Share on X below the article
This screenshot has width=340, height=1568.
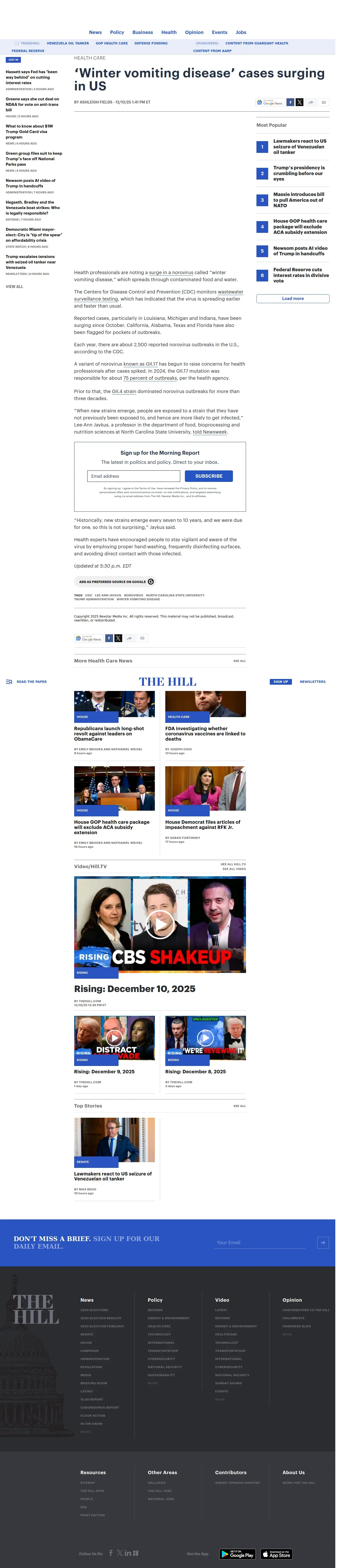tap(118, 638)
